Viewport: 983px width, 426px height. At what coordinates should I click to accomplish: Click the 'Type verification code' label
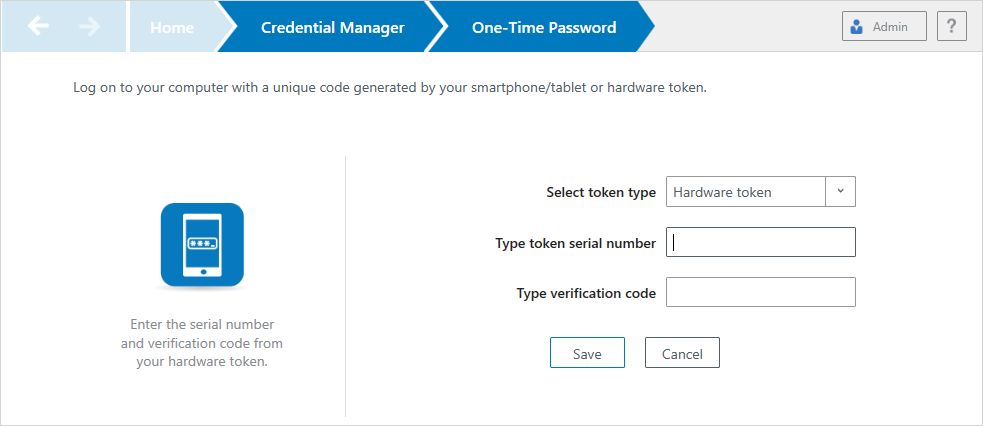pyautogui.click(x=586, y=293)
